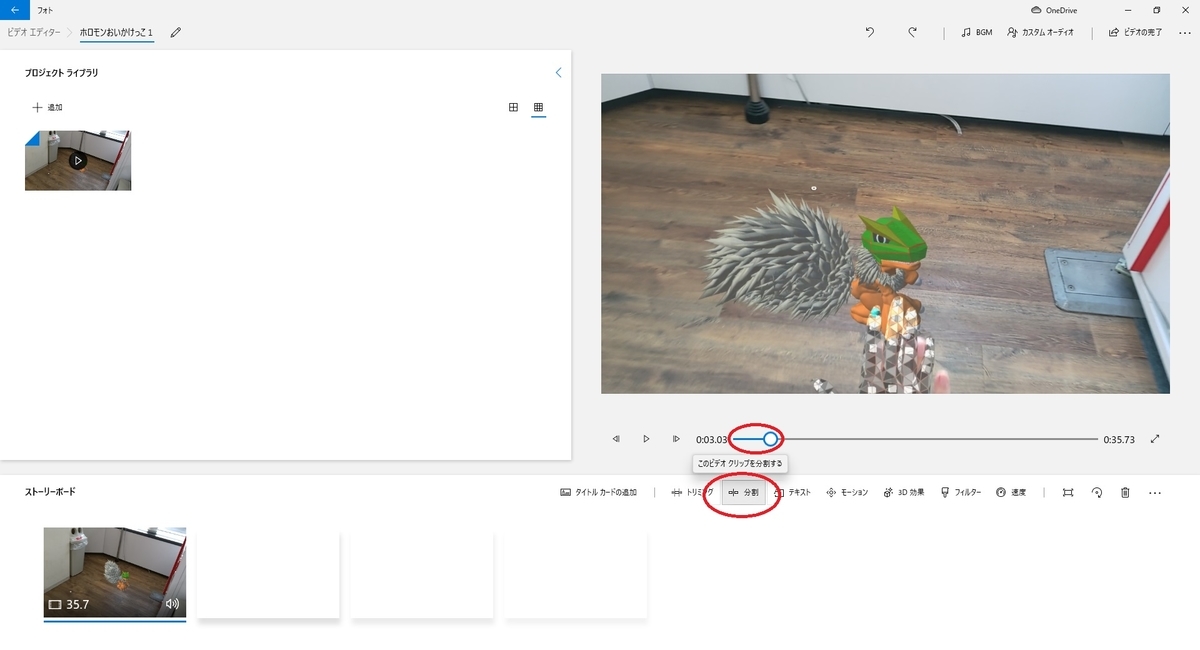Switch the library to small grid view
The height and width of the screenshot is (650, 1200).
point(538,107)
